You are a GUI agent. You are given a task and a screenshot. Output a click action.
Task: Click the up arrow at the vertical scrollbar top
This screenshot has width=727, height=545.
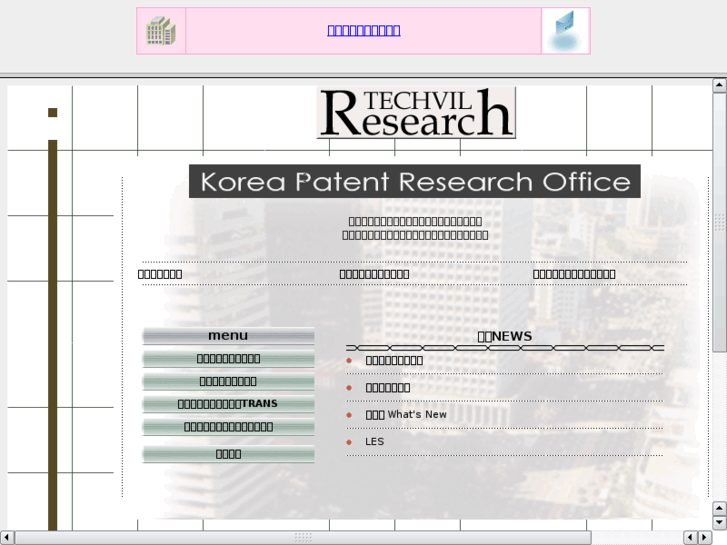(719, 85)
